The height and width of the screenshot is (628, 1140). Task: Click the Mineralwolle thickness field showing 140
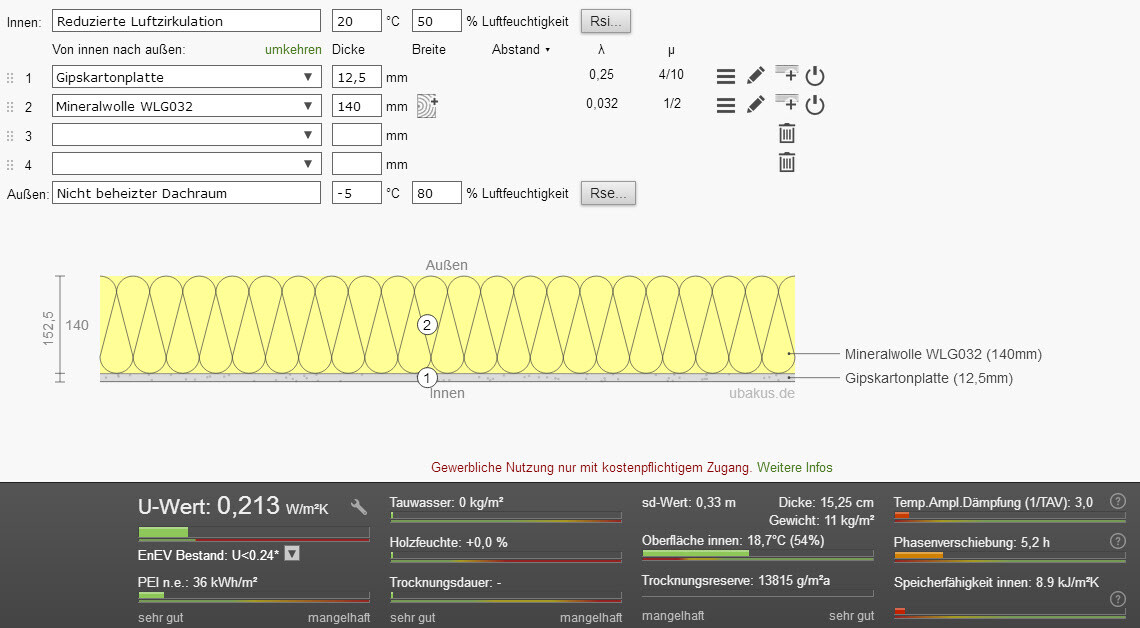click(356, 106)
